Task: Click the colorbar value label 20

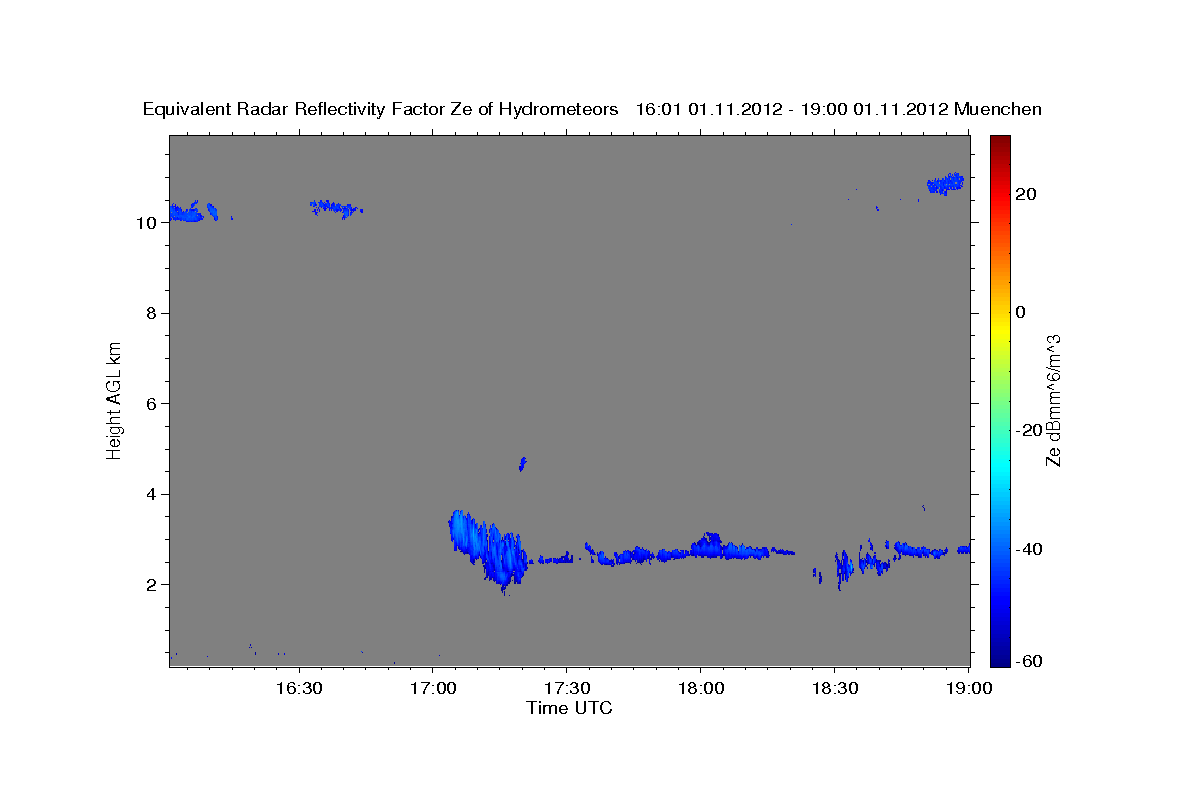Action: [x=1025, y=194]
